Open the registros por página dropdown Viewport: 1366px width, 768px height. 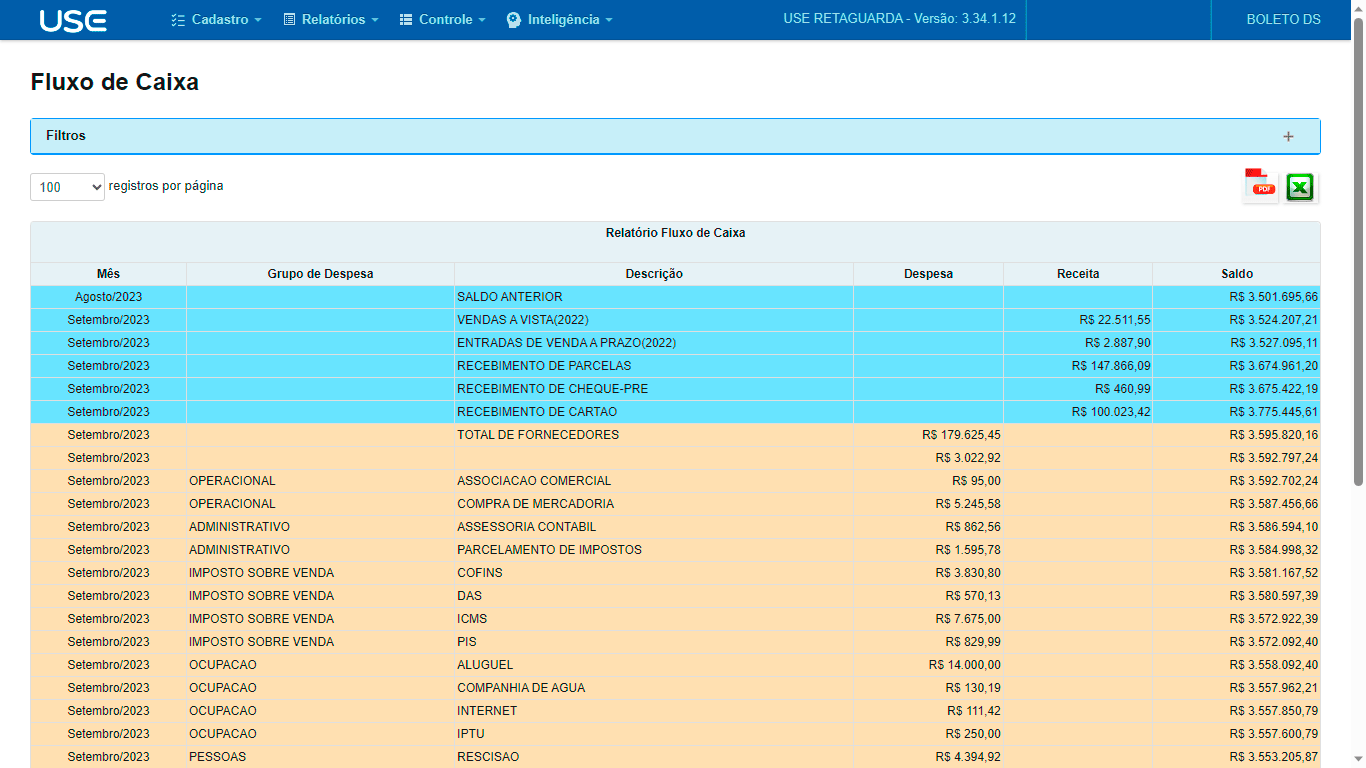(67, 187)
